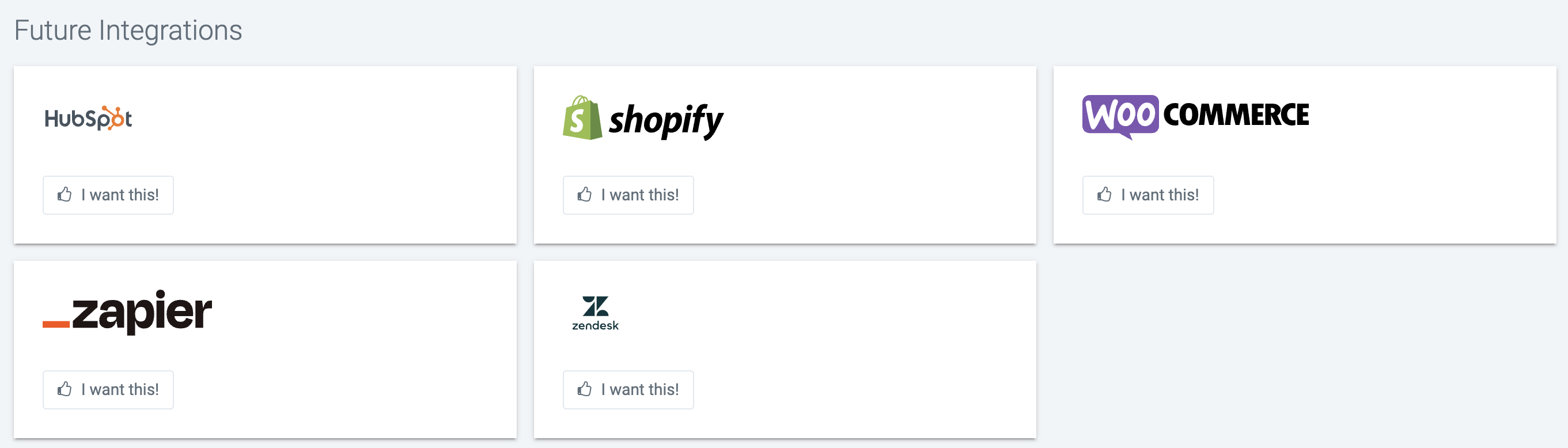Click the Zapier logo
Screen dimensions: 1568x448
127,312
